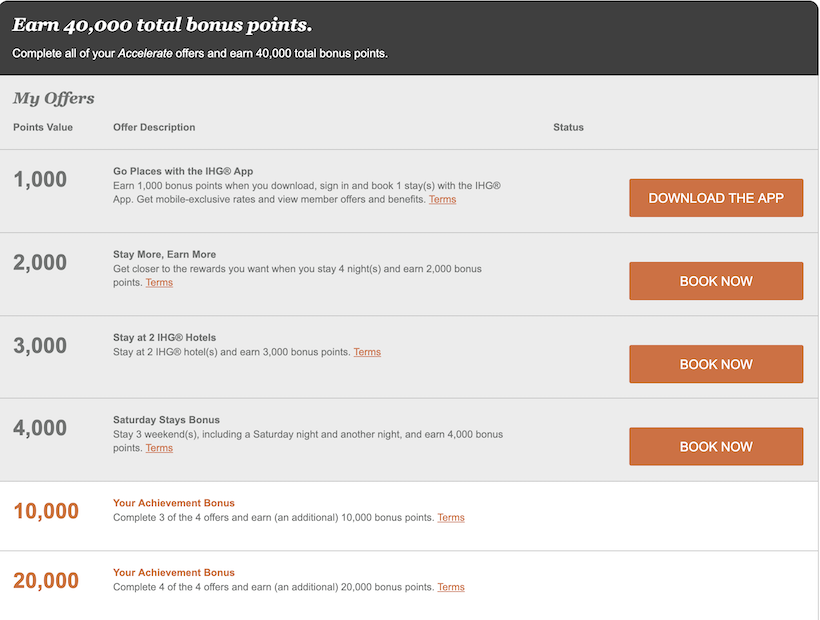Click BOOK NOW for Stay More, Earn More
The width and height of the screenshot is (820, 620).
(716, 281)
